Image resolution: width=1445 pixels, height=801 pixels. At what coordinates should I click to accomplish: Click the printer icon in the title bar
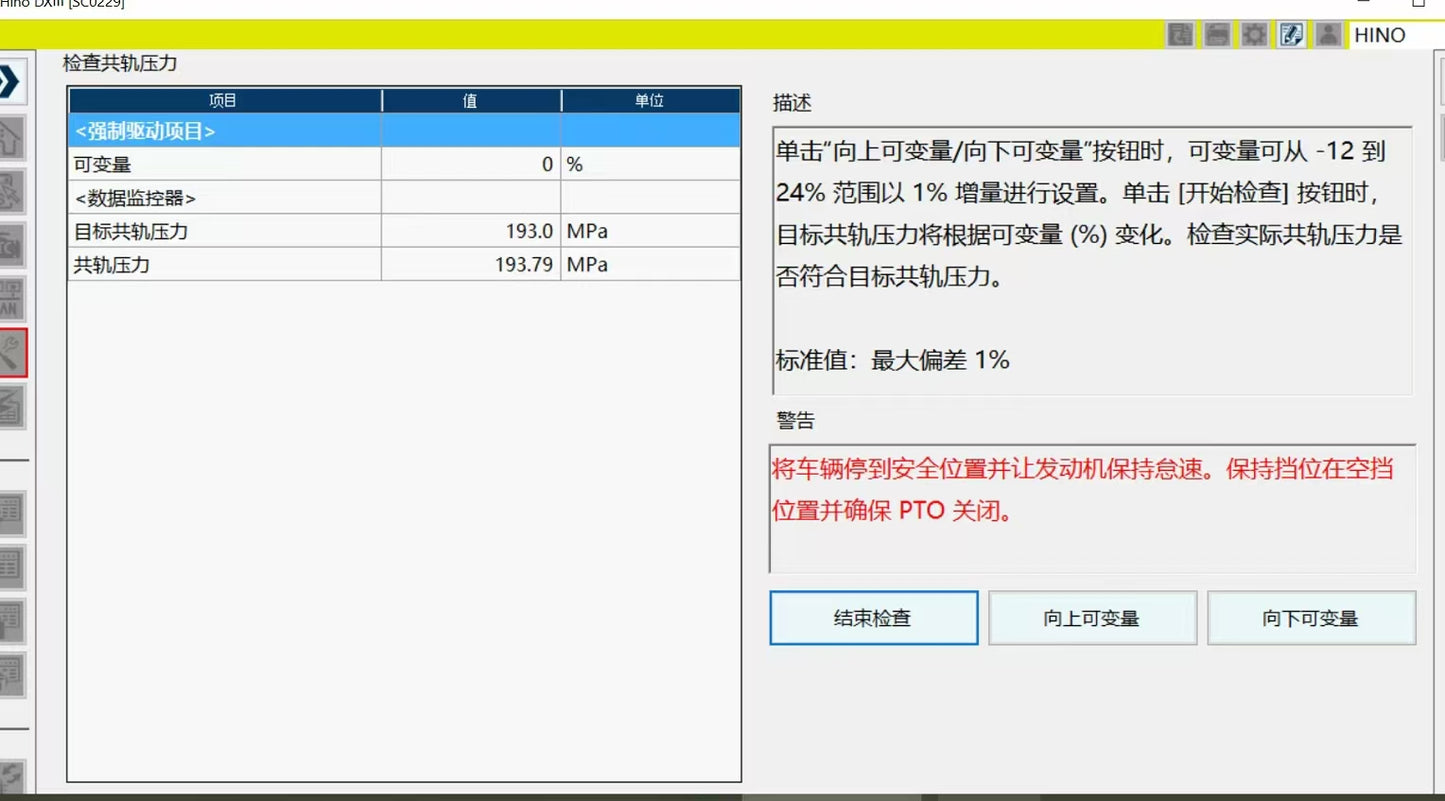click(1216, 33)
